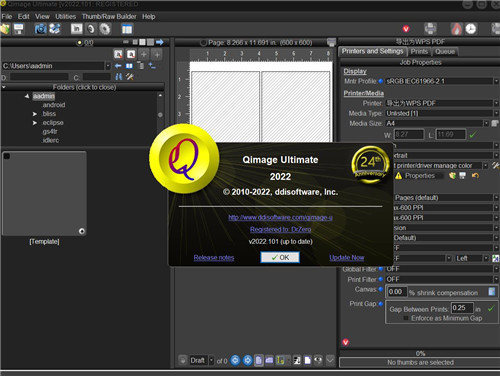This screenshot has height=376, width=500.
Task: Click the ruler icon in bottom page toolbar
Action: tap(281, 360)
